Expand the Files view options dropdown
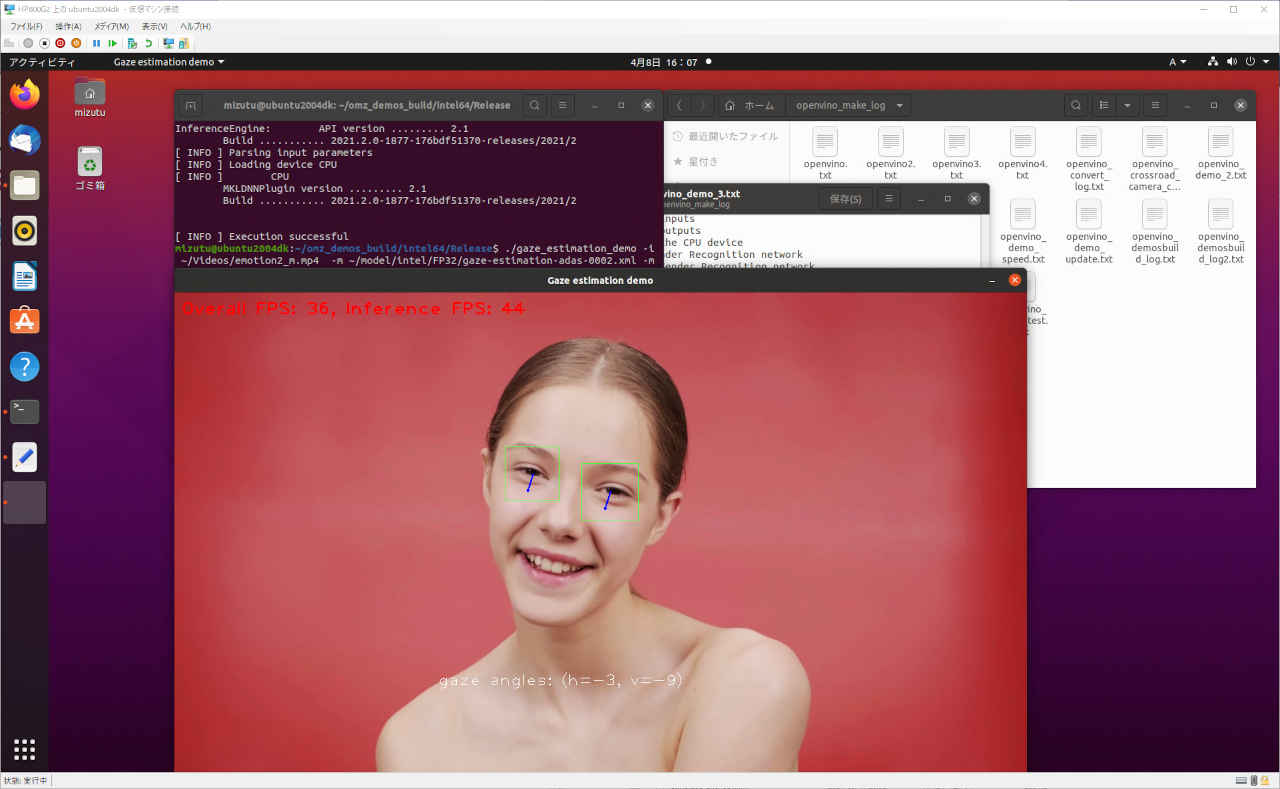This screenshot has width=1280, height=789. click(1128, 105)
